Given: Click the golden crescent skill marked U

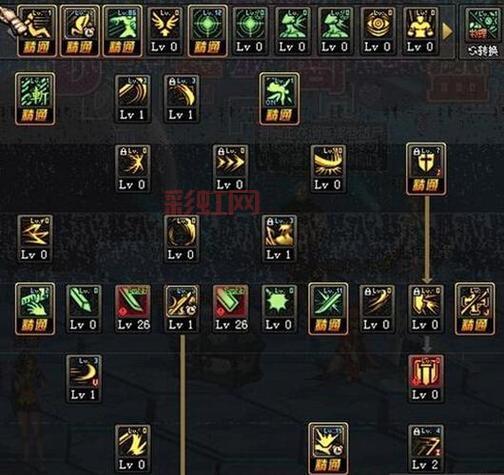Looking at the screenshot, I should coord(84,378).
